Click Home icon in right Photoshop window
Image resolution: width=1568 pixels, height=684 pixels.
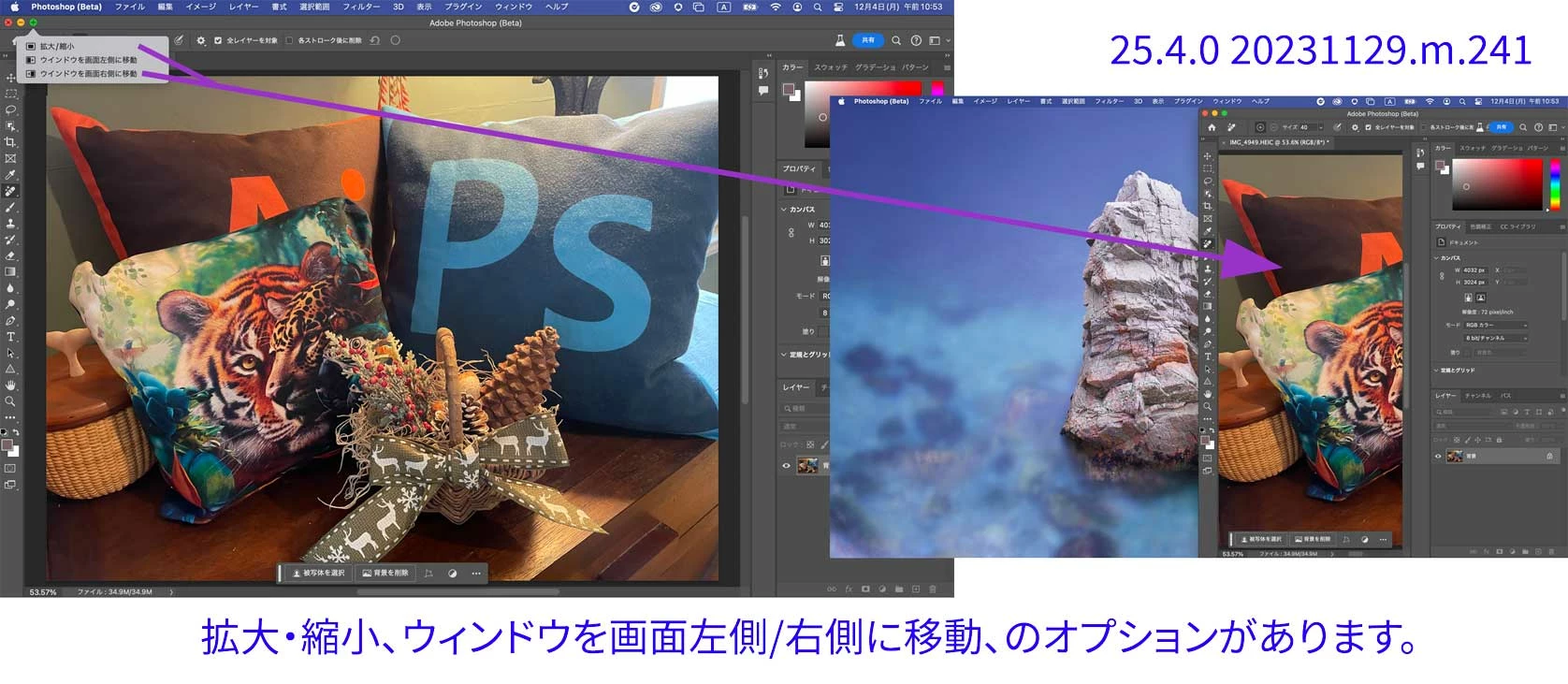pos(1212,127)
